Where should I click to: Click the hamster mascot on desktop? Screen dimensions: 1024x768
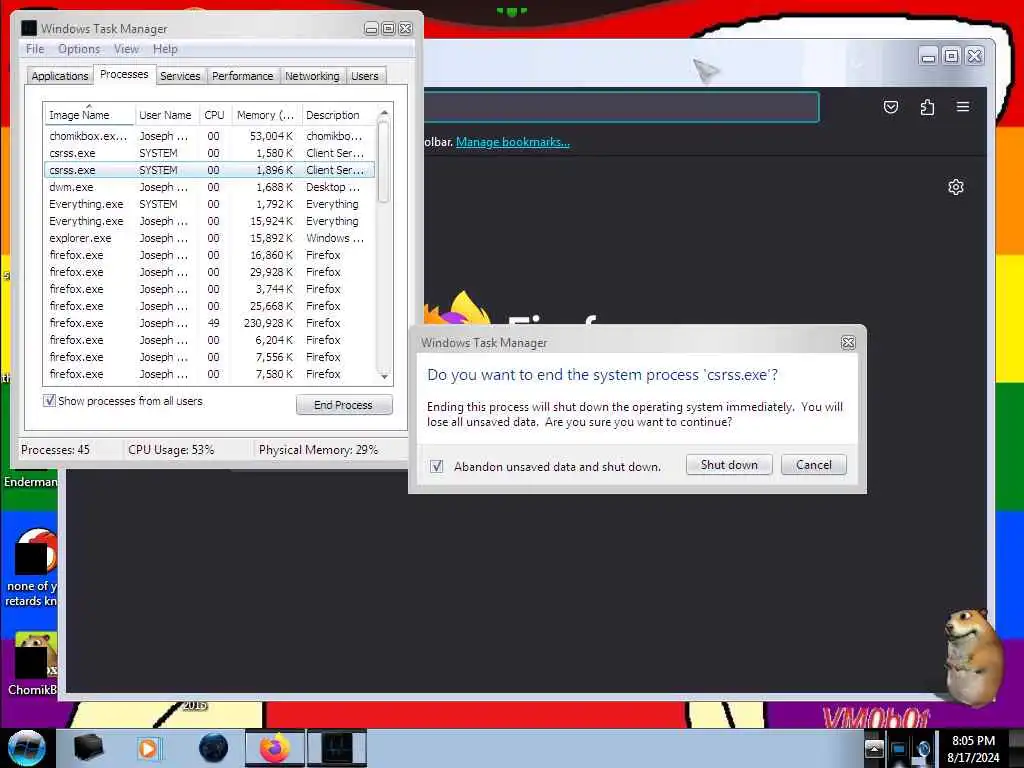973,656
